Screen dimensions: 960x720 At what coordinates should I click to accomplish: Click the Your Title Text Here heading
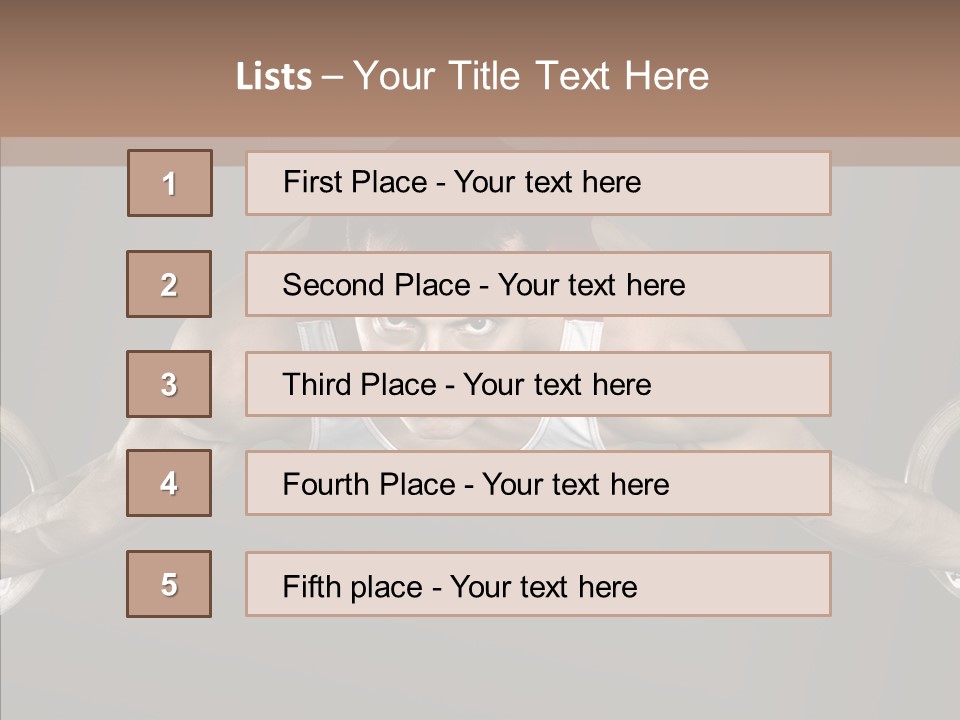coord(531,76)
